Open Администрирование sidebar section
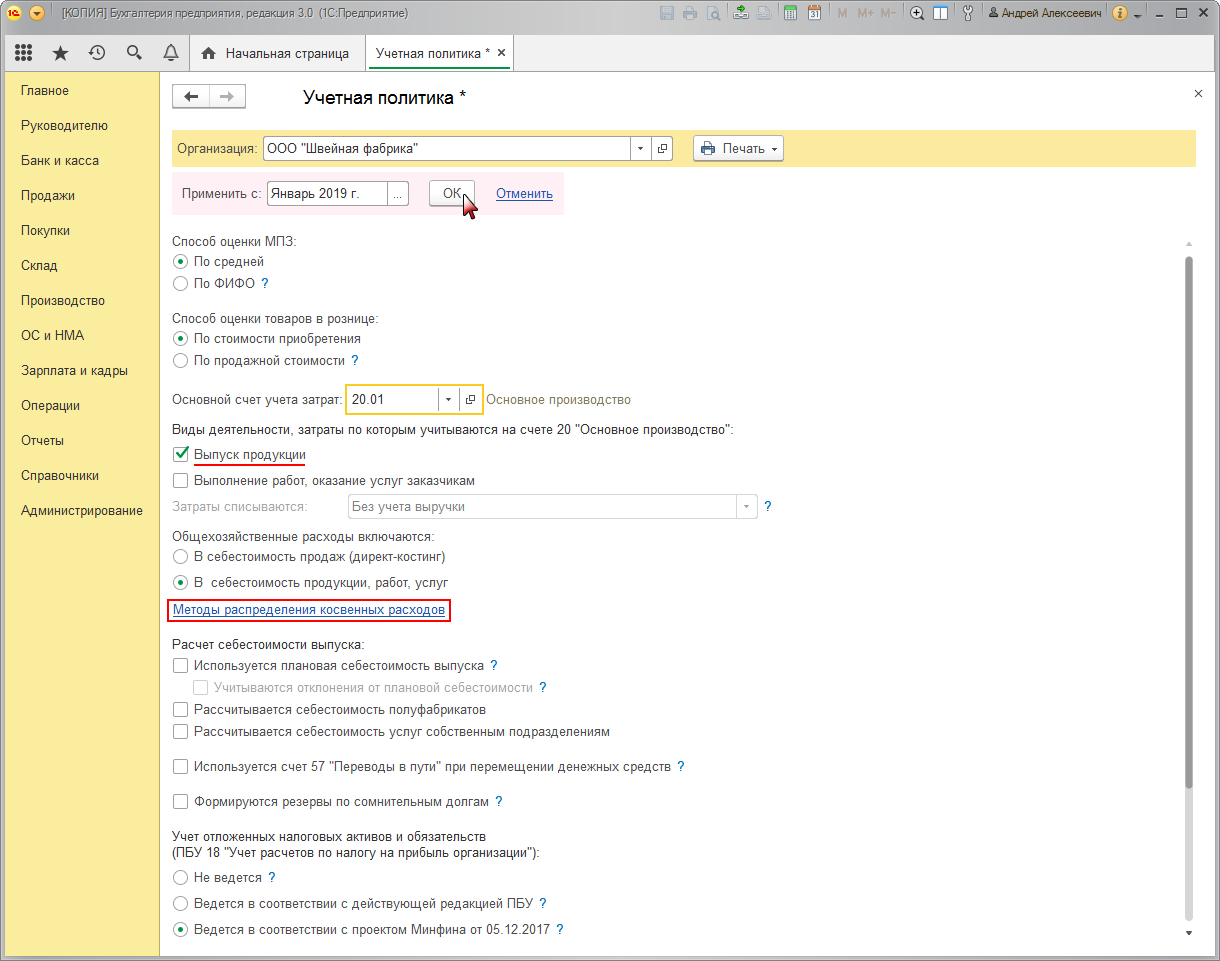Viewport: 1220px width, 961px height. (x=82, y=511)
